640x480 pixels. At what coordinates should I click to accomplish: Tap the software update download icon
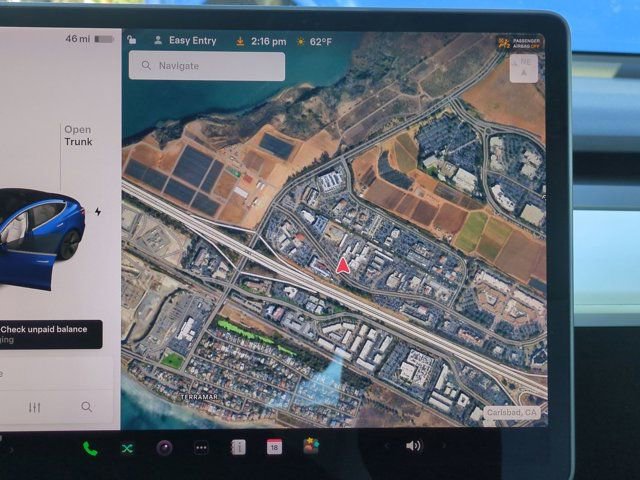coord(240,41)
